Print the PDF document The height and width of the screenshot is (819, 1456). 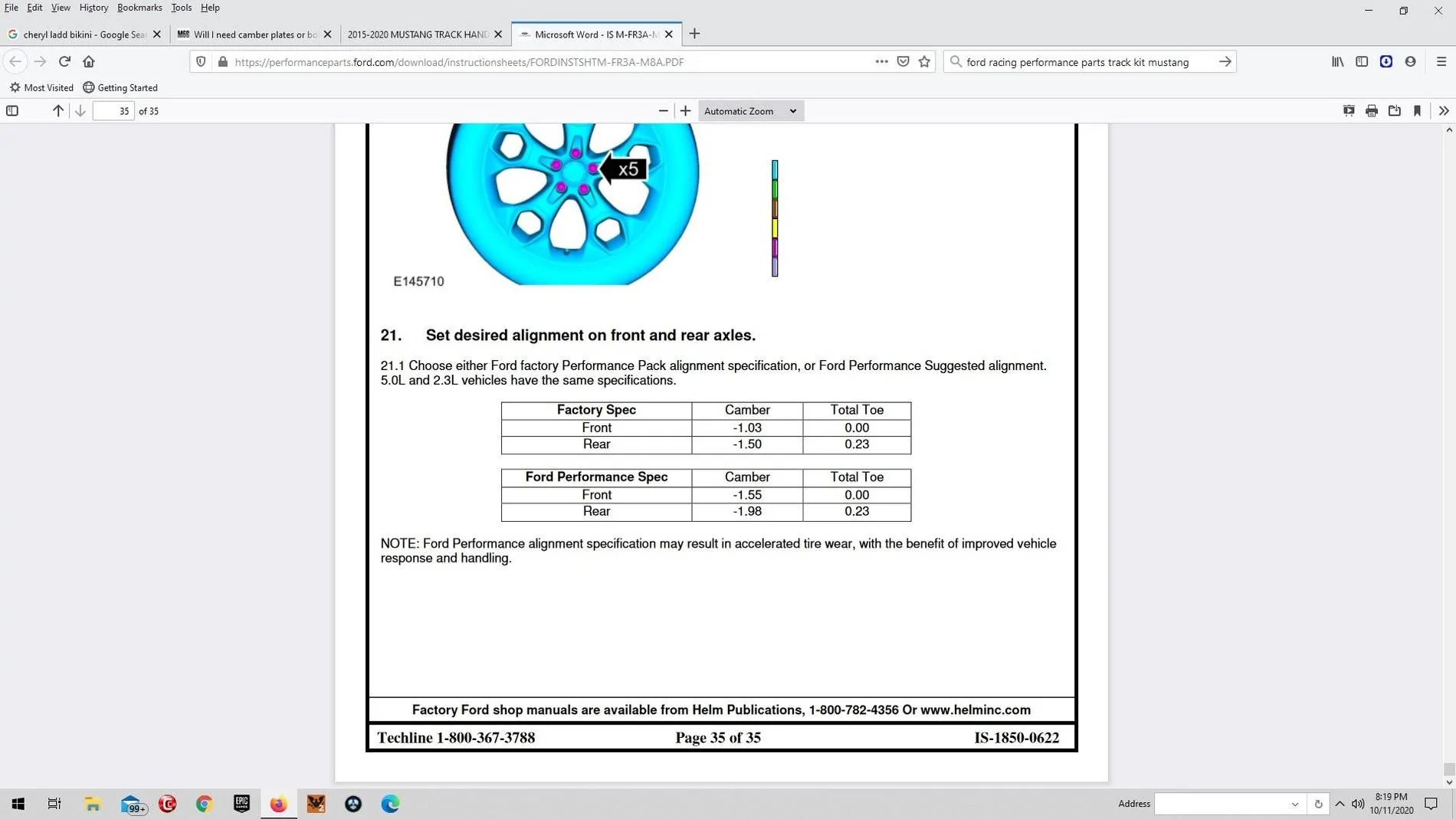(1372, 111)
